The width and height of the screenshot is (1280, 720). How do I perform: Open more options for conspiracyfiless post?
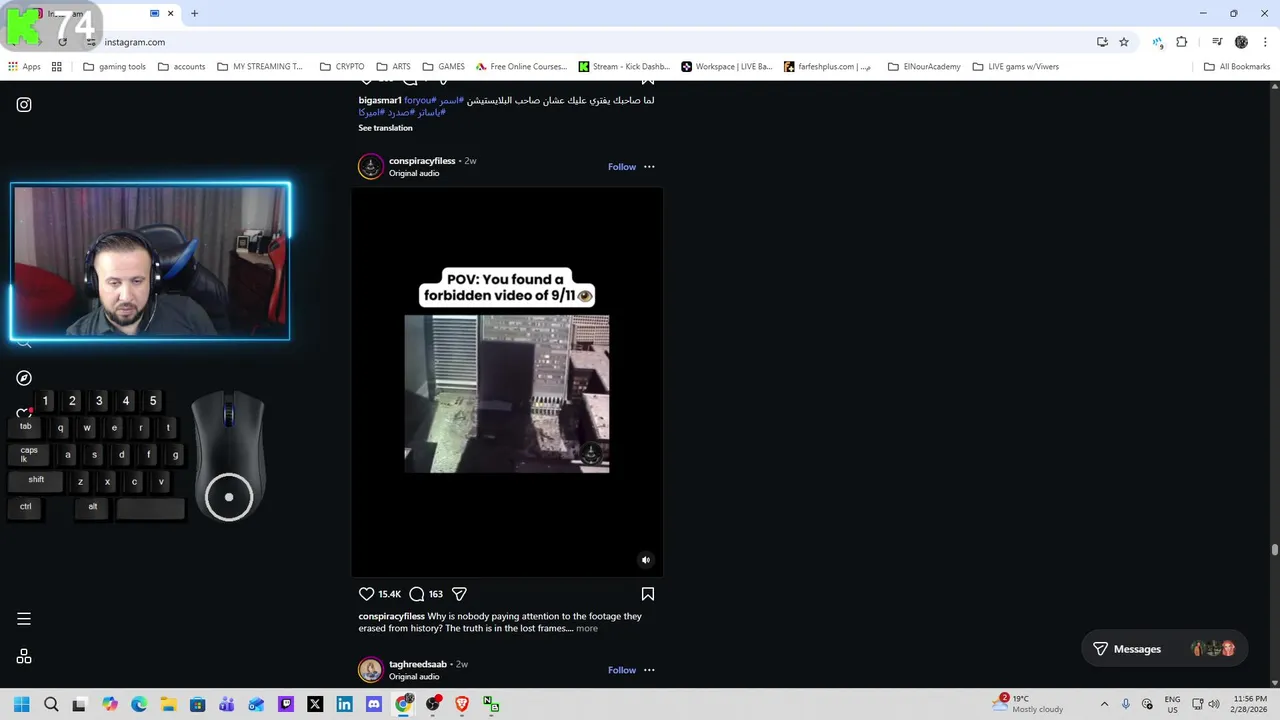(649, 167)
